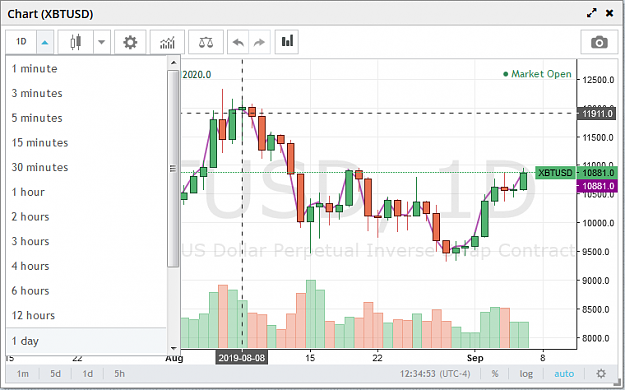
Task: Open timezone clock 12:34:53 (UTC-4)
Action: [x=435, y=374]
